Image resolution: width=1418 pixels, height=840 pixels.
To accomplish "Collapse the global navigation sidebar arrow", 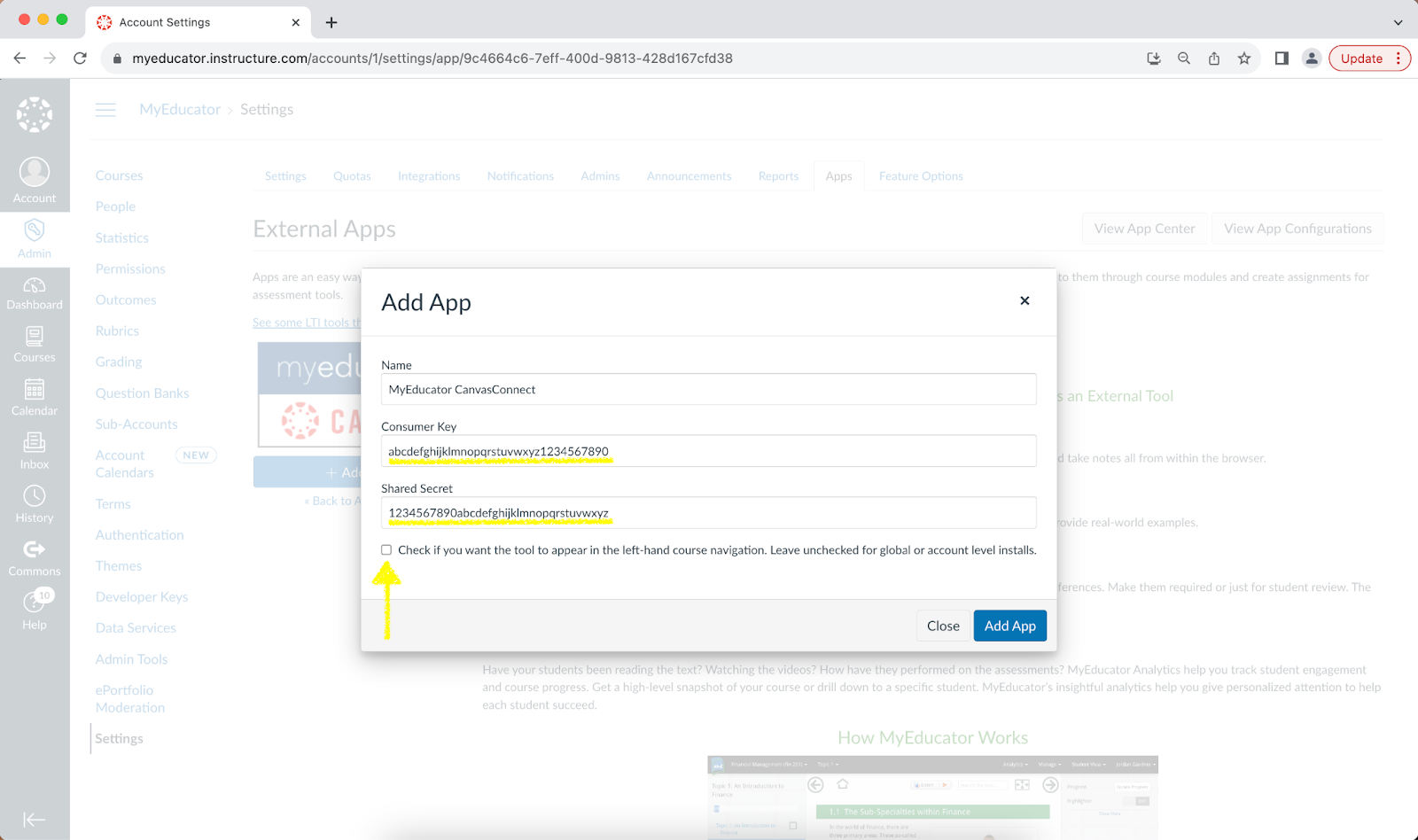I will (35, 820).
